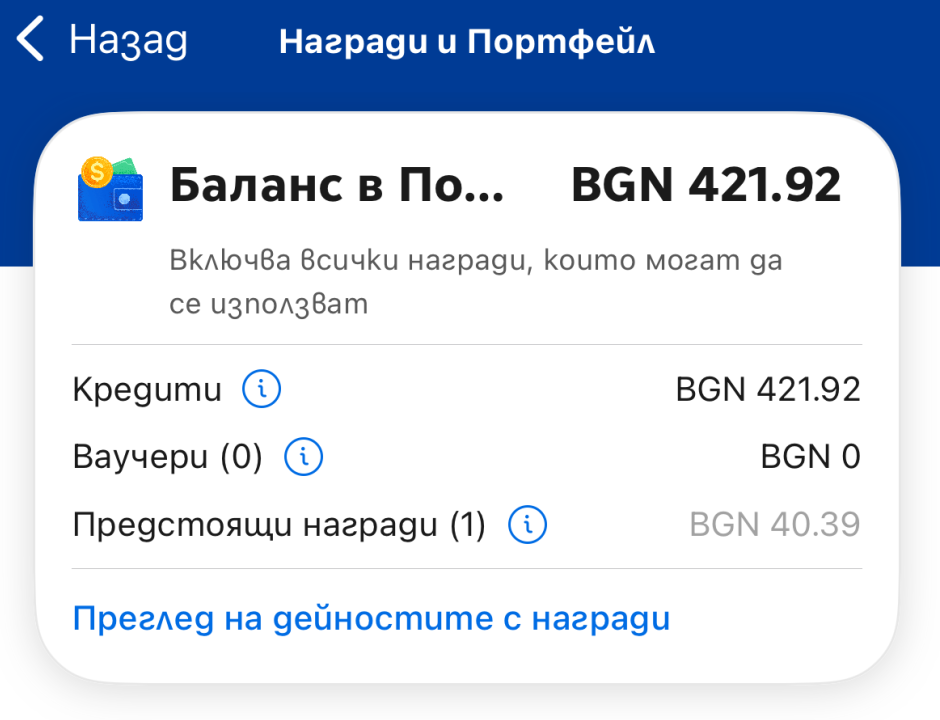
Task: Tap the blue wallet icon
Action: click(112, 196)
